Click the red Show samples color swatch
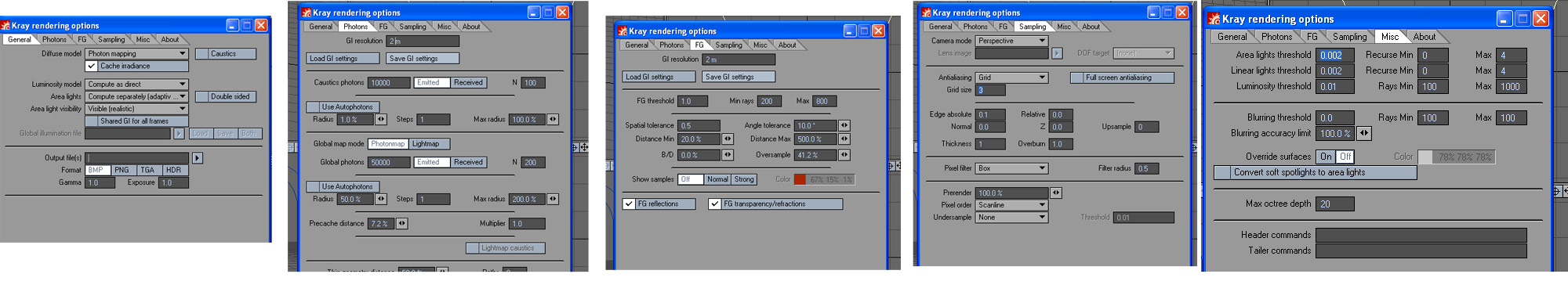1568x292 pixels. point(800,179)
